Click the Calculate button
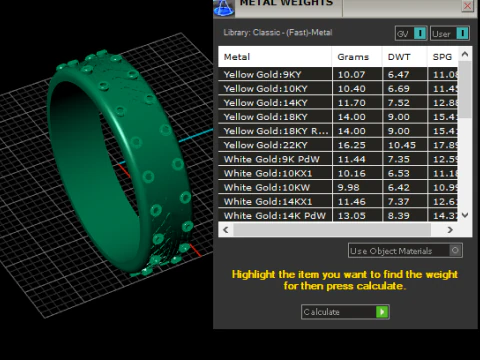The image size is (480, 360). click(345, 312)
